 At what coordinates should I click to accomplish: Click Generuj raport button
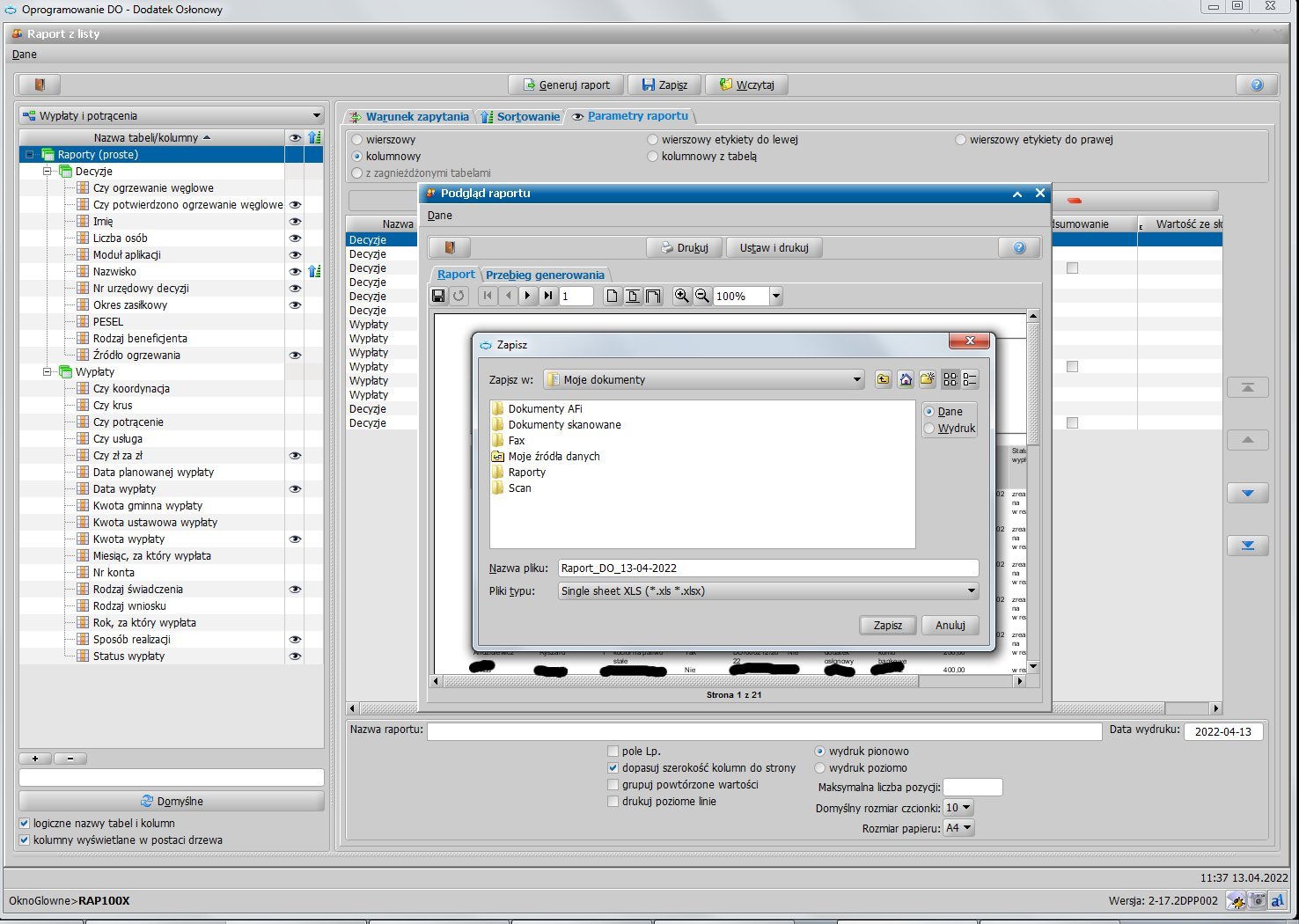click(x=567, y=84)
